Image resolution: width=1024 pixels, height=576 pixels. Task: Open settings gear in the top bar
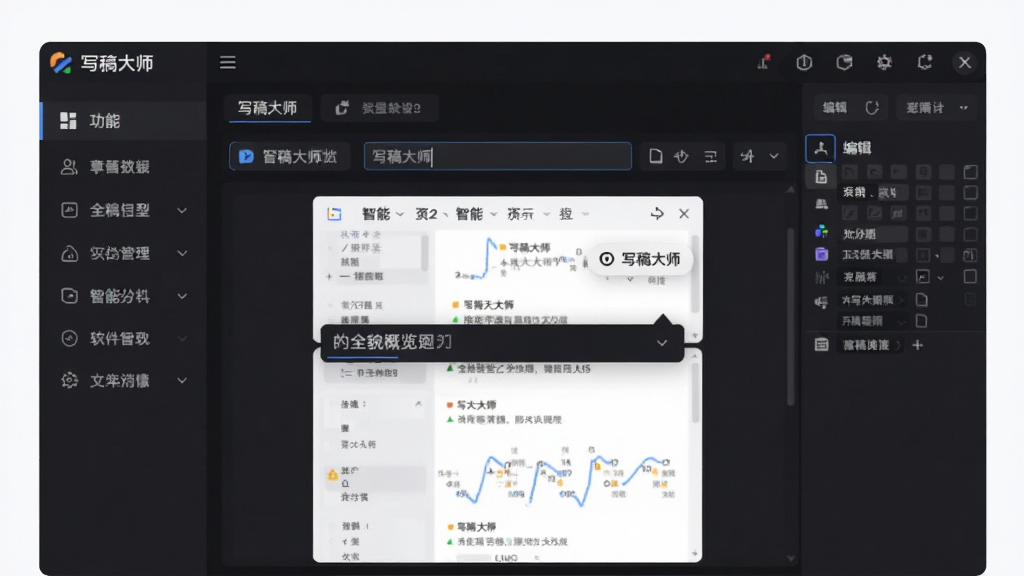(x=884, y=62)
